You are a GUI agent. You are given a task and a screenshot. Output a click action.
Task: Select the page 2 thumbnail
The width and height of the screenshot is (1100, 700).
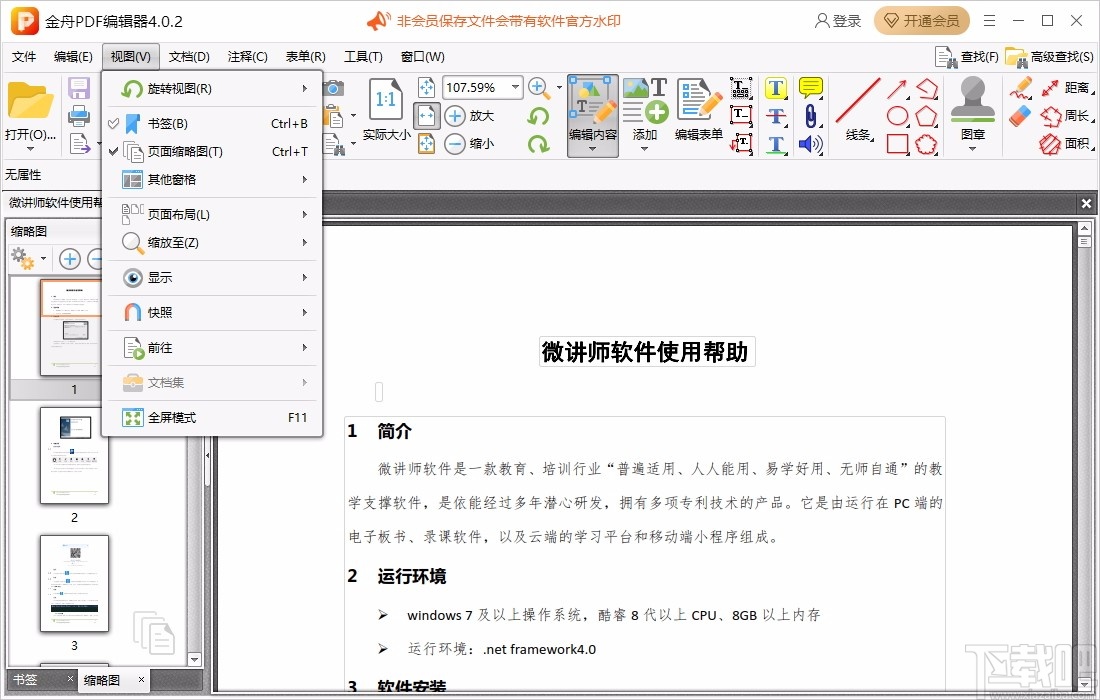click(74, 456)
